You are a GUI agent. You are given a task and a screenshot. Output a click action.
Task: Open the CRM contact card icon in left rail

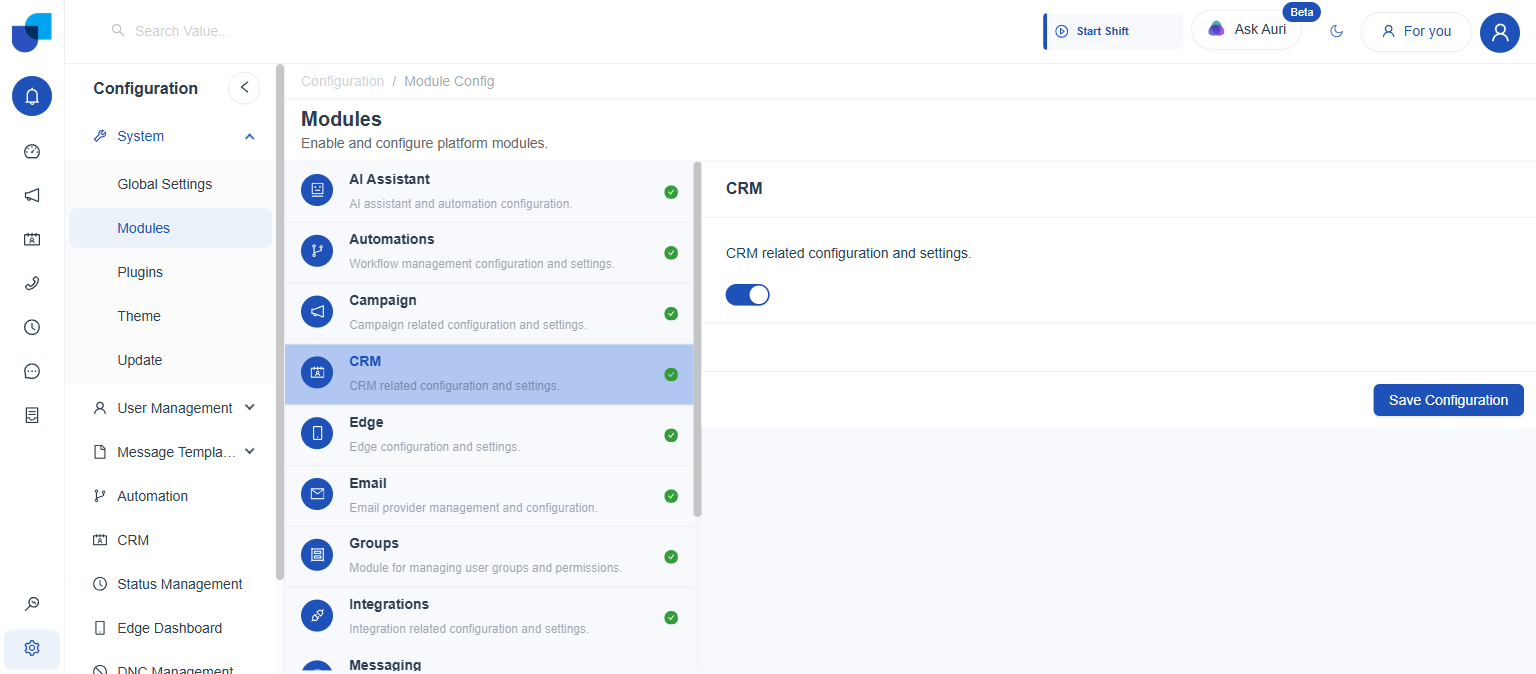32,240
